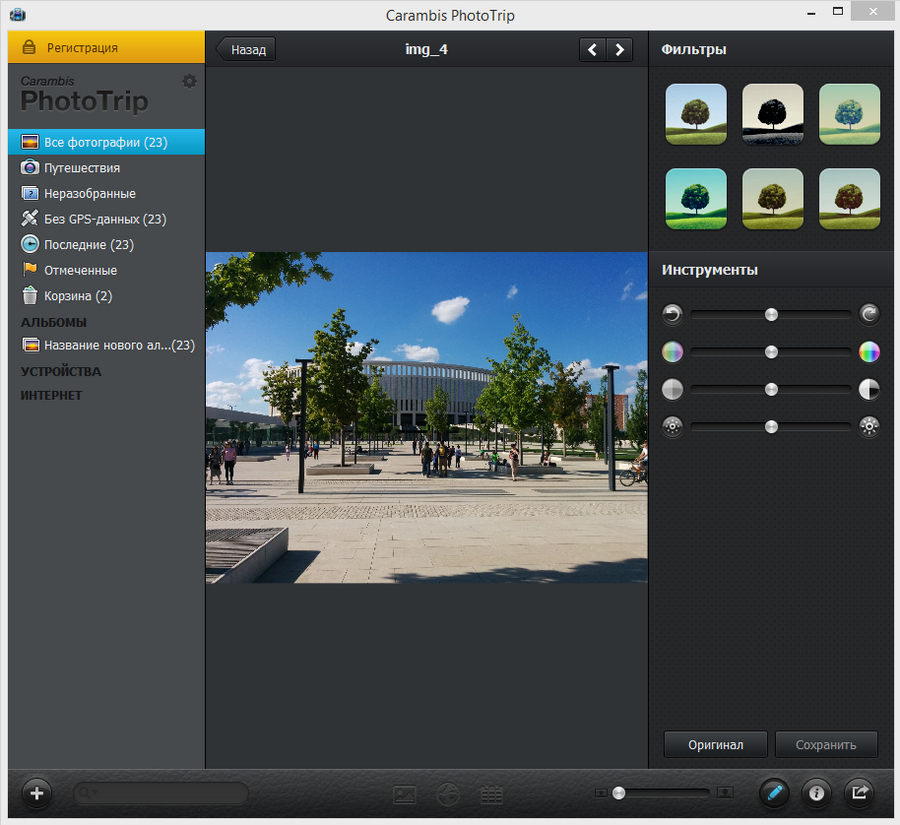The width and height of the screenshot is (900, 825).
Task: Click the blue pencil edit icon
Action: coord(773,793)
